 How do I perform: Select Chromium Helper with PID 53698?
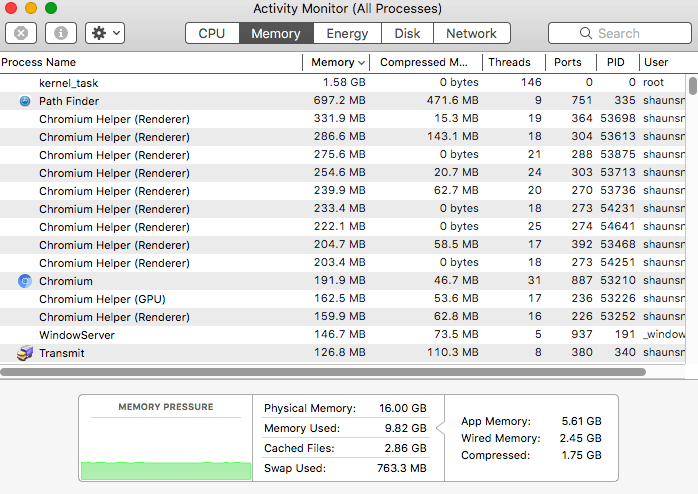click(x=342, y=119)
